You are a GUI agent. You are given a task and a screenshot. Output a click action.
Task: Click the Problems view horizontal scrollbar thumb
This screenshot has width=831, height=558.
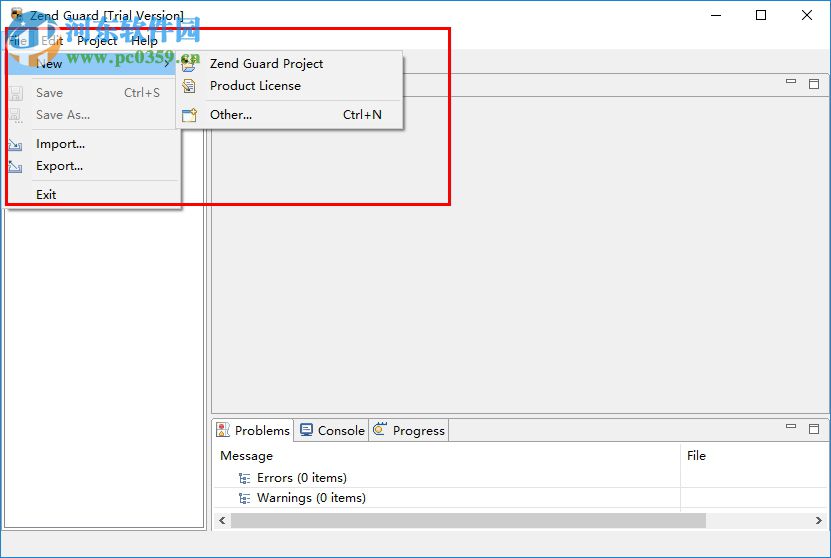click(x=468, y=520)
